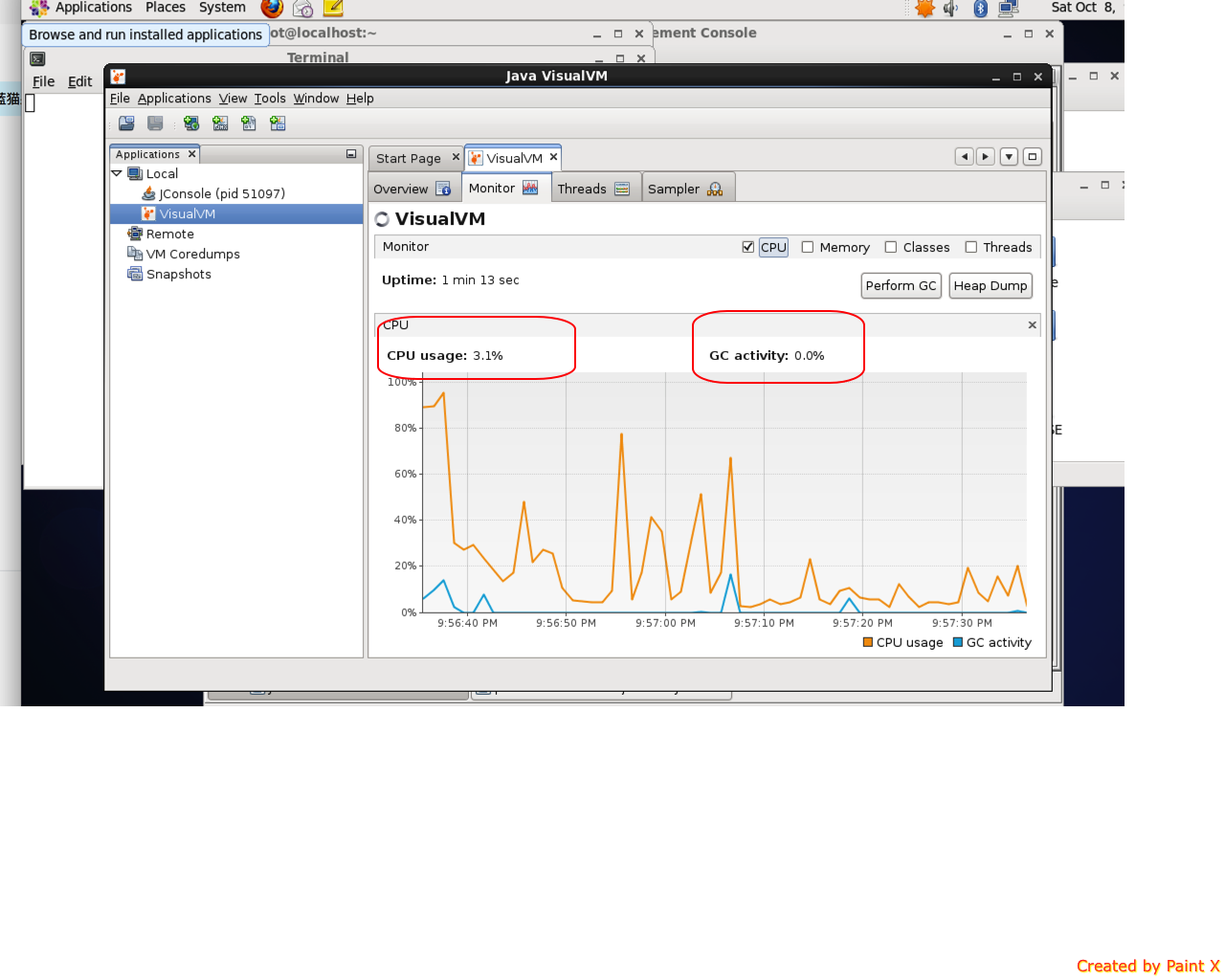
Task: Click the date and time in top panel
Action: click(x=1083, y=8)
